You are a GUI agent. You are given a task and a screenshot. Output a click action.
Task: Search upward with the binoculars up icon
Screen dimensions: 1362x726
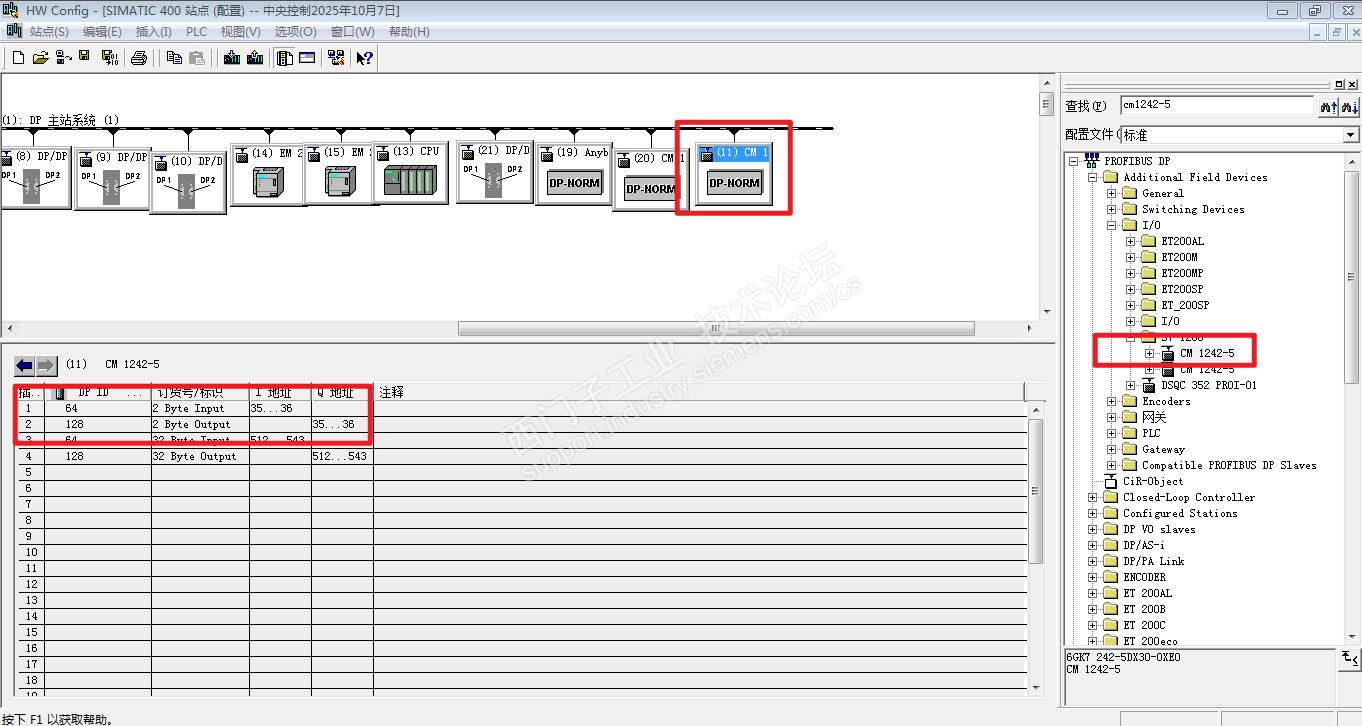(1329, 106)
